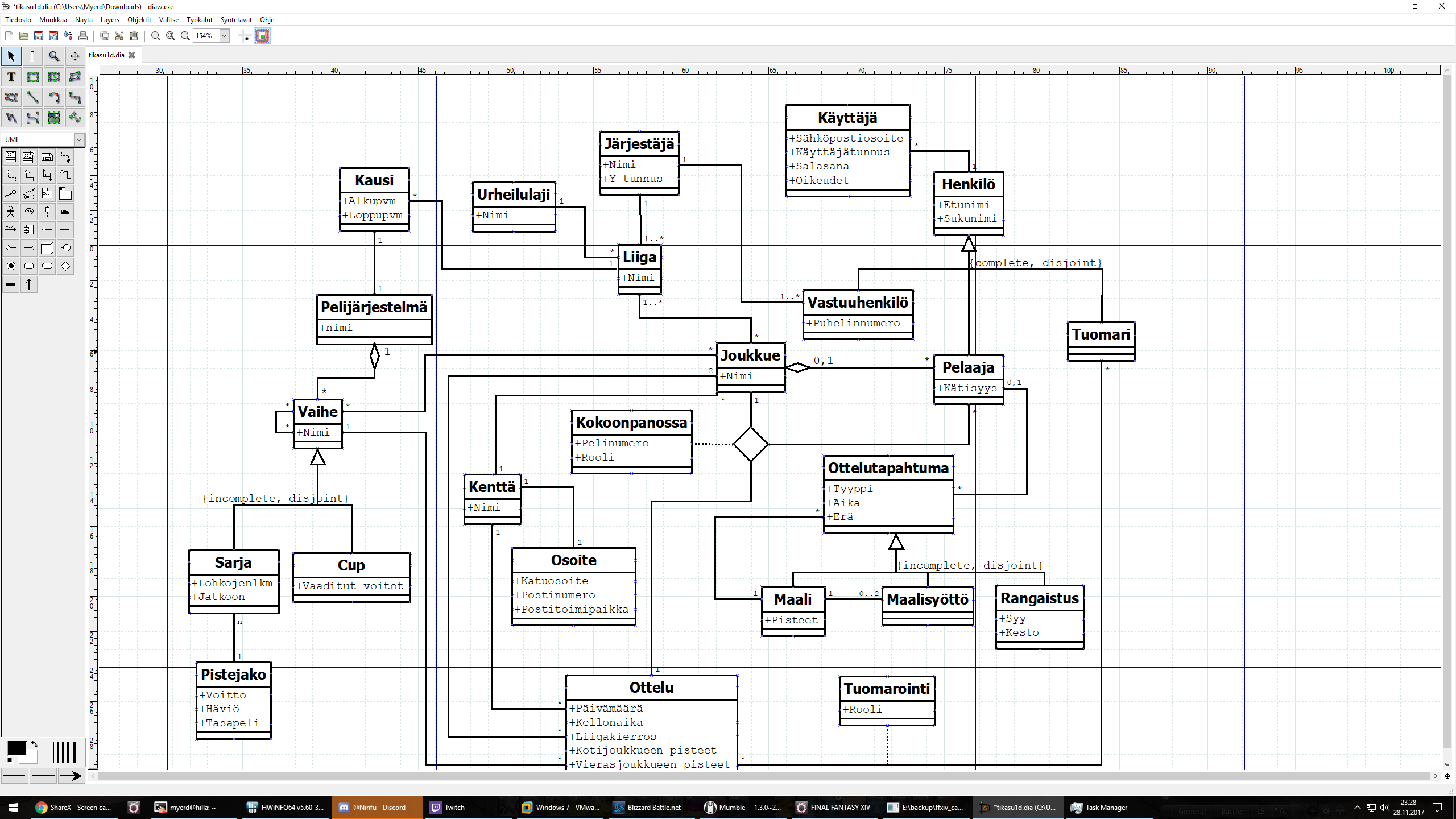This screenshot has height=819, width=1456.
Task: Open the zoom percentage dropdown
Action: point(224,36)
